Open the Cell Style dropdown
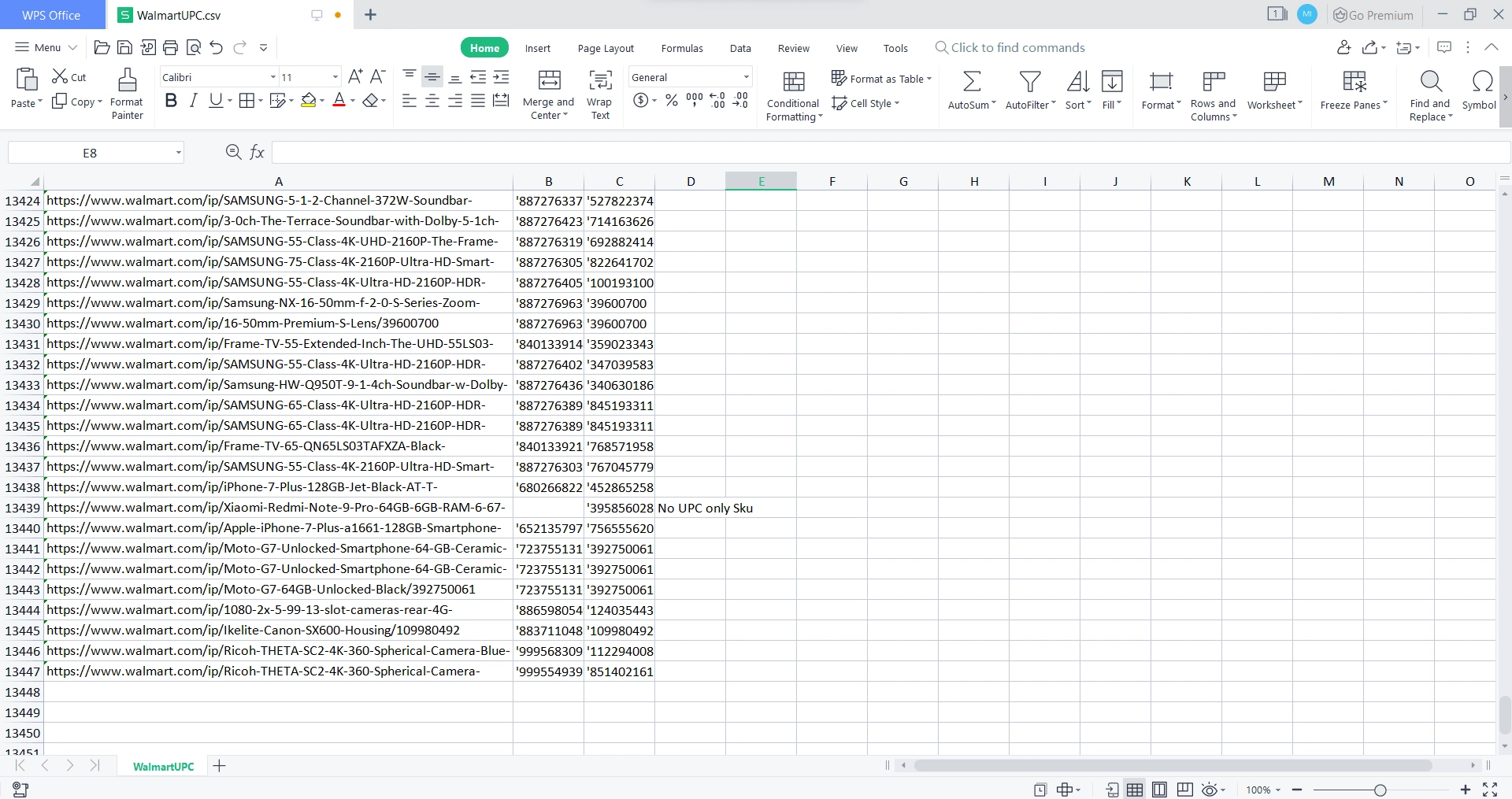The width and height of the screenshot is (1512, 799). click(865, 103)
